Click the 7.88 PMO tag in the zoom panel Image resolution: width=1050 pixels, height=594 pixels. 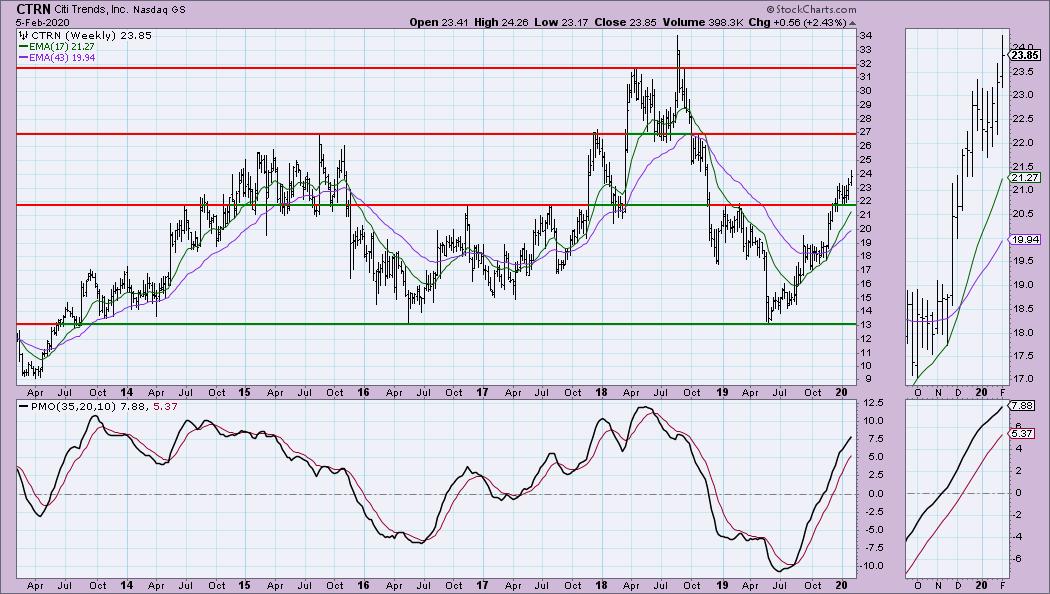pyautogui.click(x=1023, y=406)
